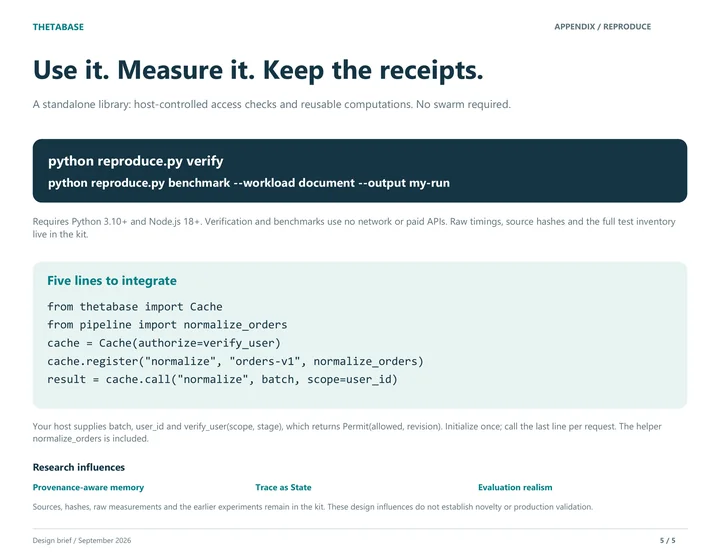
Task: Click the THETABASE brand label
Action: [x=58, y=27]
